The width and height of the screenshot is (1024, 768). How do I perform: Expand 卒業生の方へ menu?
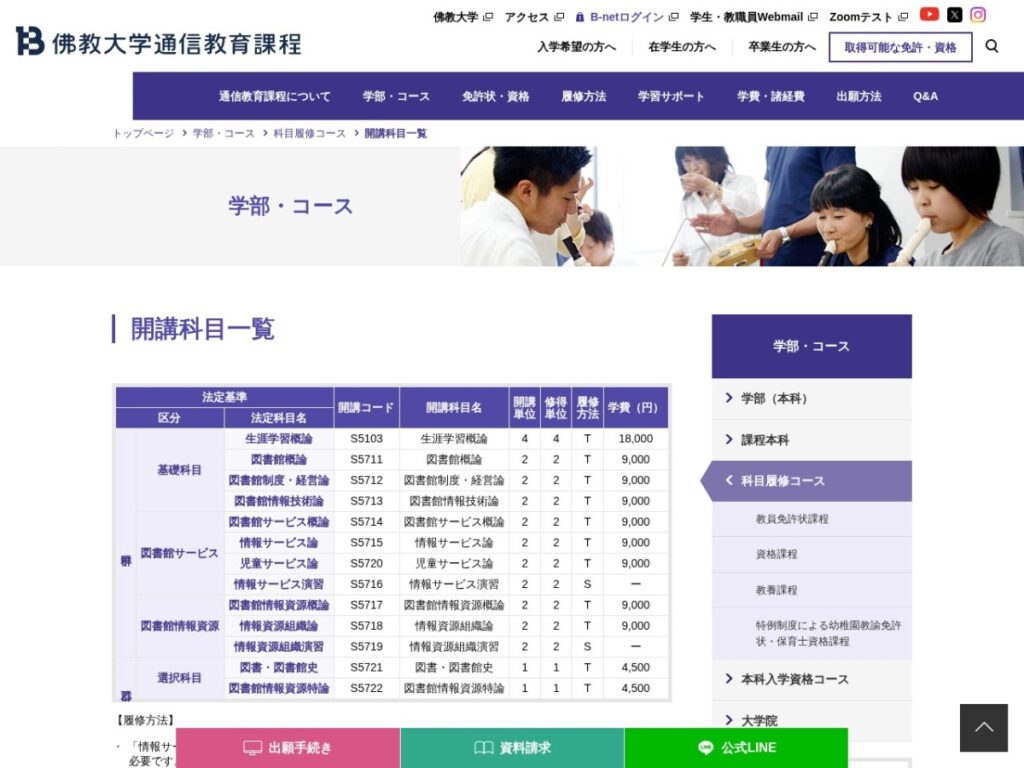[x=782, y=47]
